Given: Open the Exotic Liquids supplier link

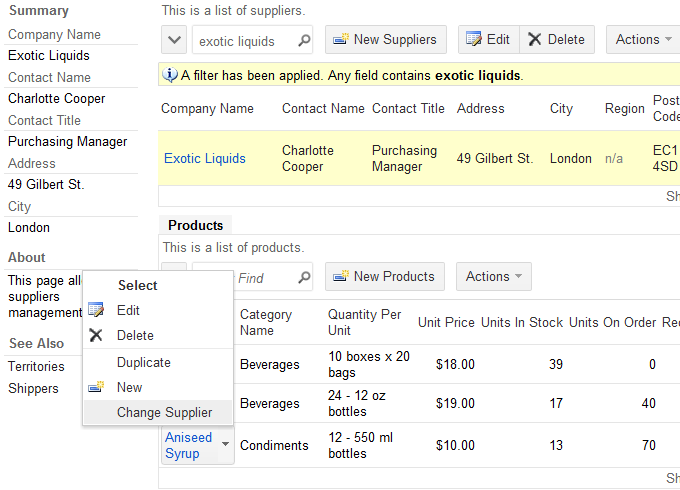Looking at the screenshot, I should click(205, 158).
